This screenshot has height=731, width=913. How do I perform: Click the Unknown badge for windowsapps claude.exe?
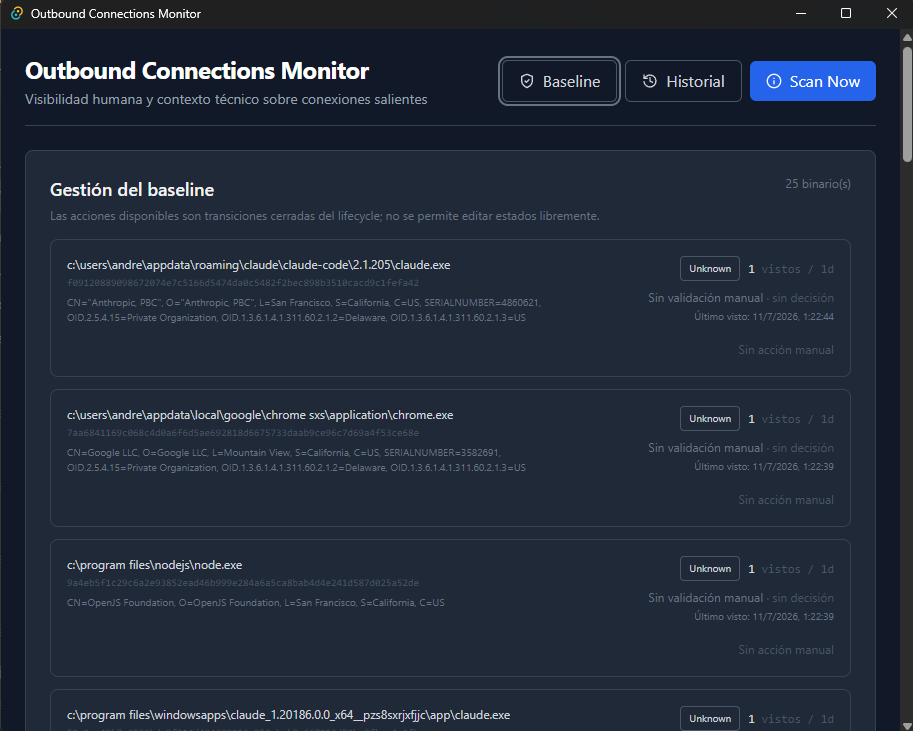tap(710, 718)
